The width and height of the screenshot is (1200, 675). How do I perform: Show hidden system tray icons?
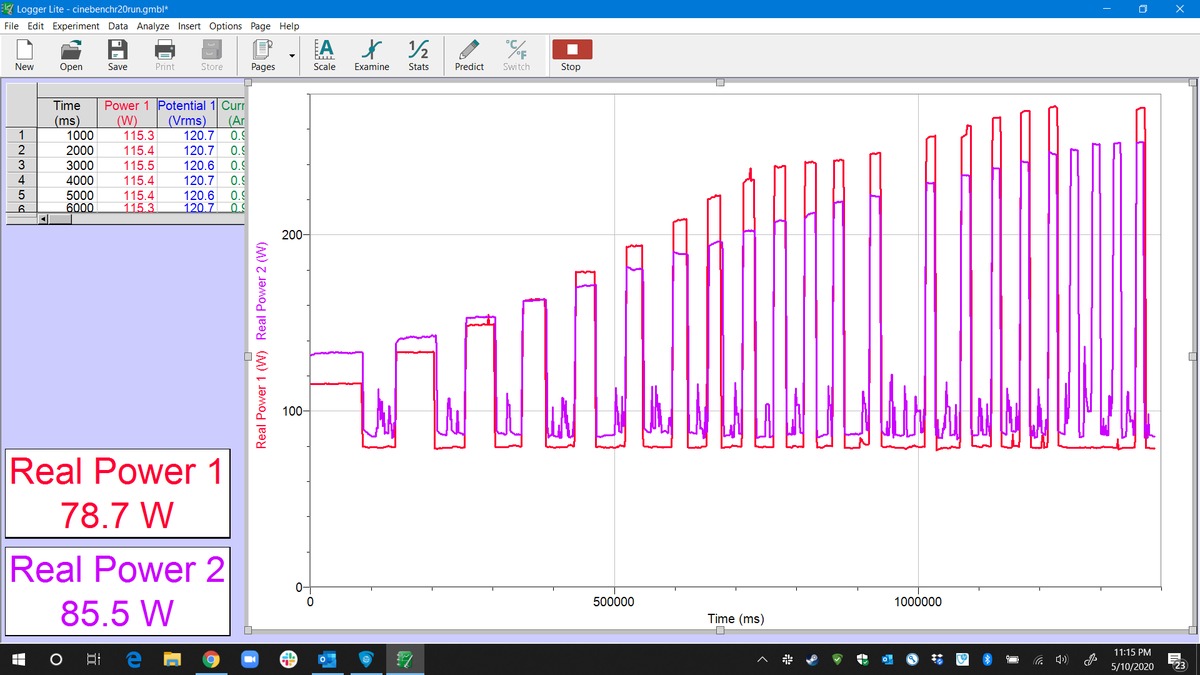point(762,659)
